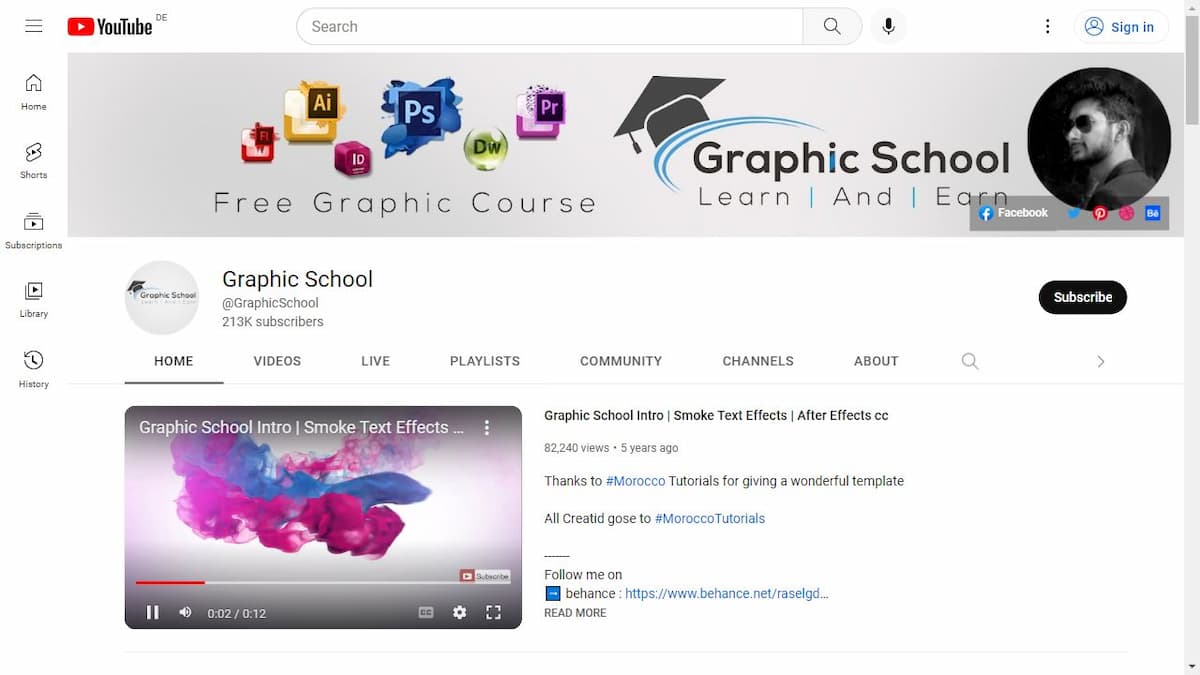
Task: Open History in the sidebar
Action: coord(34,369)
